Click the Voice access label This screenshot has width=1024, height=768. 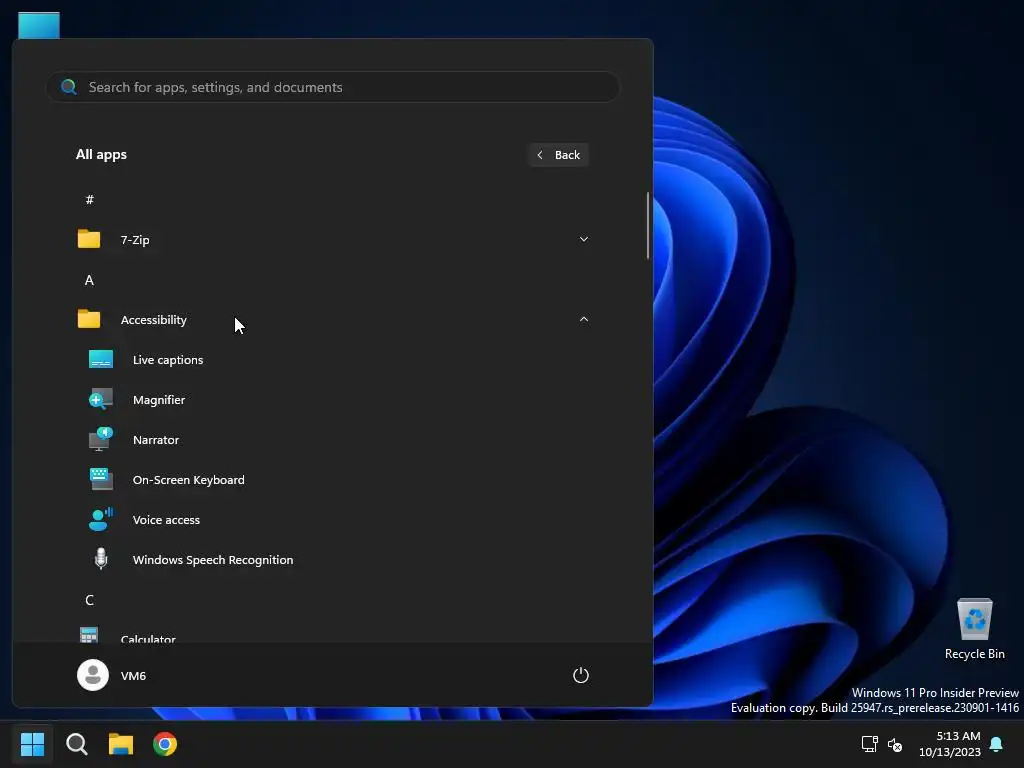(166, 520)
